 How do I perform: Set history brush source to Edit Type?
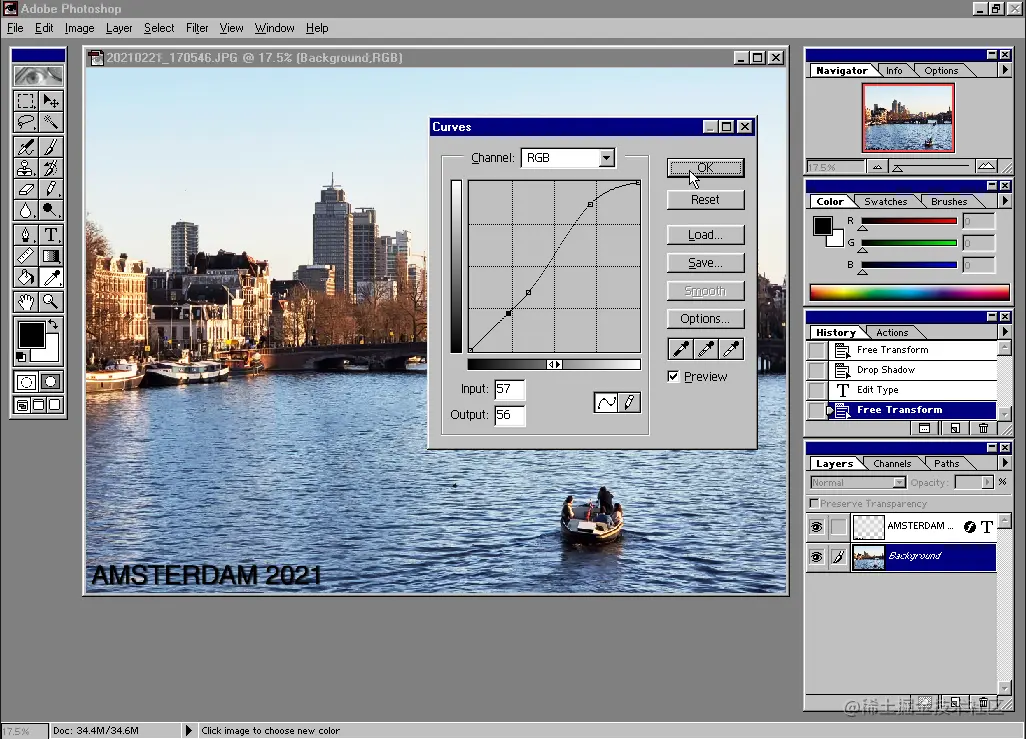pyautogui.click(x=817, y=390)
